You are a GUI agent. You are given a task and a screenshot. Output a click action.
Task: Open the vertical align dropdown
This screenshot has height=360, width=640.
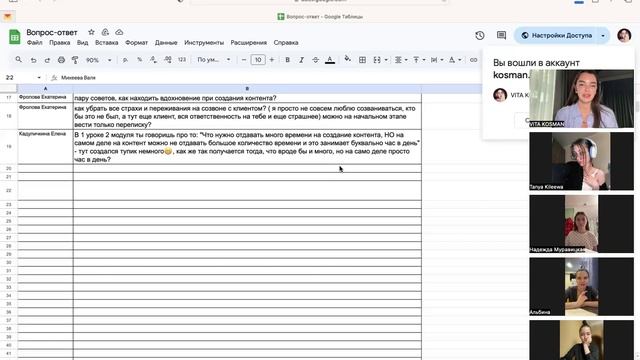[419, 60]
